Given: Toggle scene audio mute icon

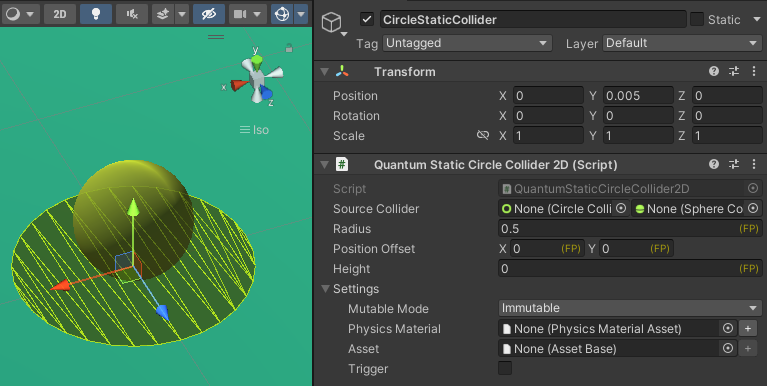Looking at the screenshot, I should 132,14.
